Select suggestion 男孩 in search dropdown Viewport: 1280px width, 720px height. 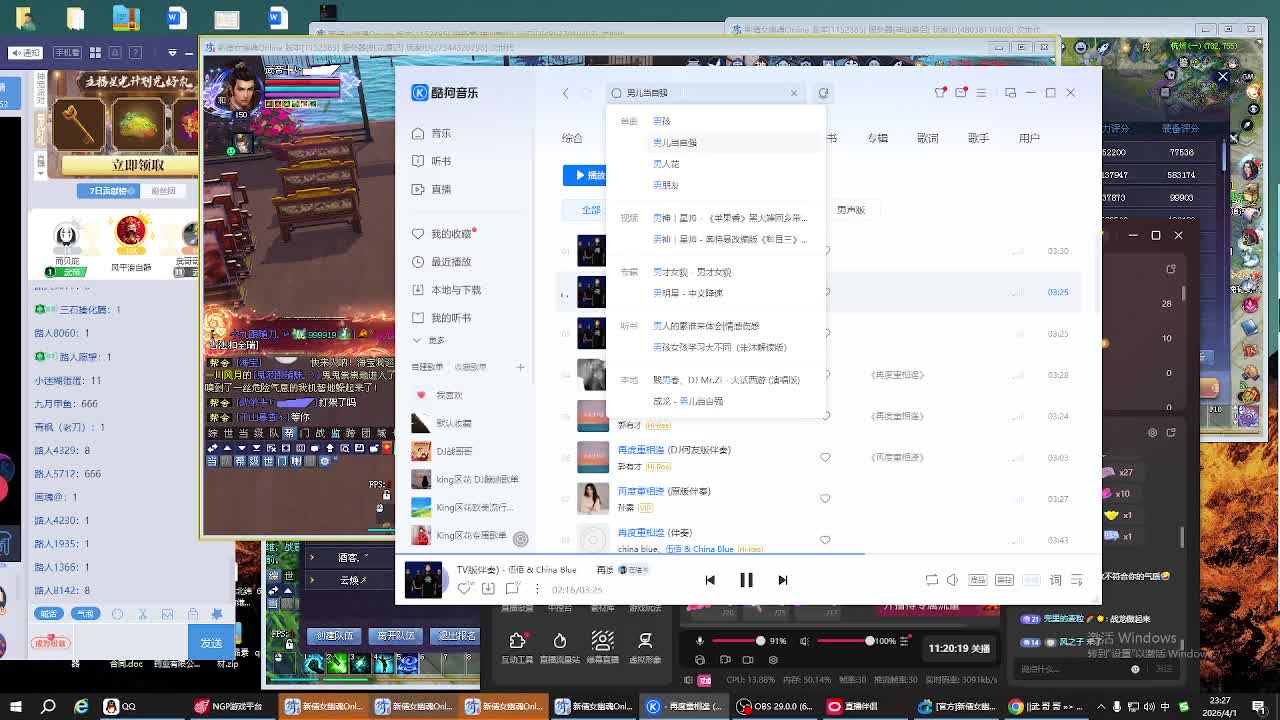point(662,121)
